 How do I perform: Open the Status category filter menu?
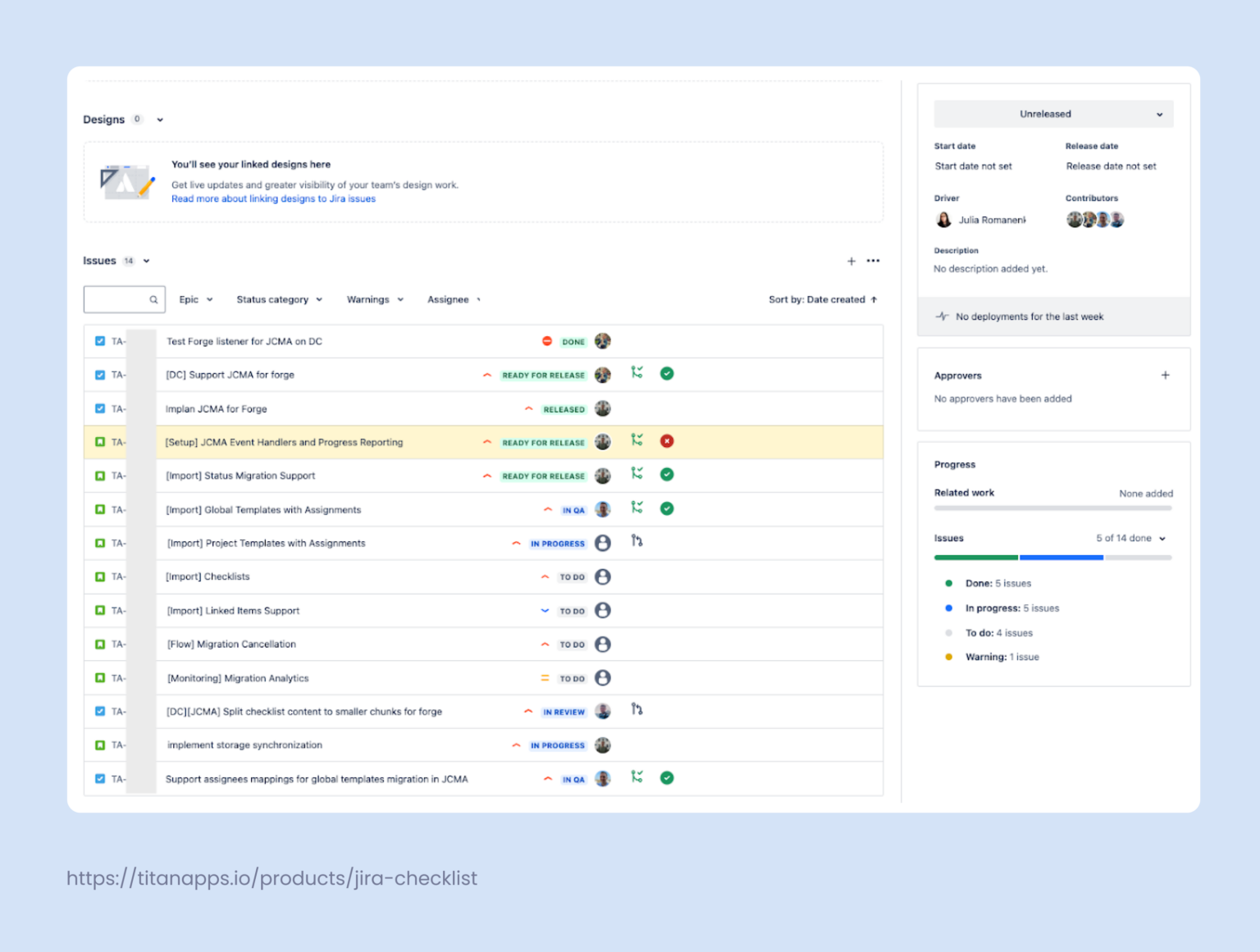point(279,299)
